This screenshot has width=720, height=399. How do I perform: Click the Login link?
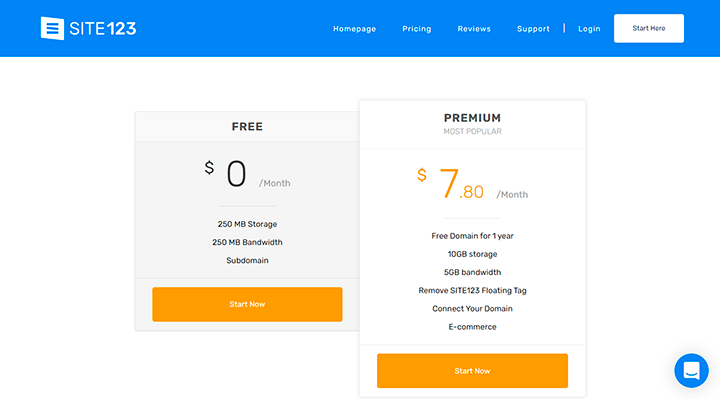[x=589, y=28]
